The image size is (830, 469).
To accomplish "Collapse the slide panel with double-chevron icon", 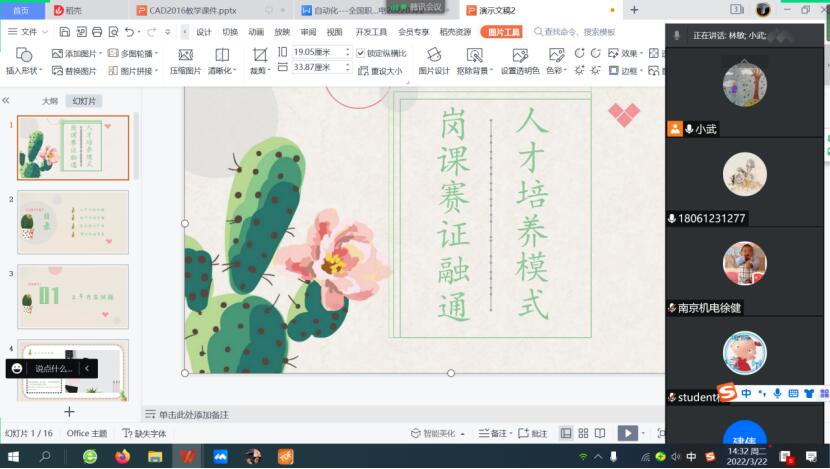I will tap(6, 101).
